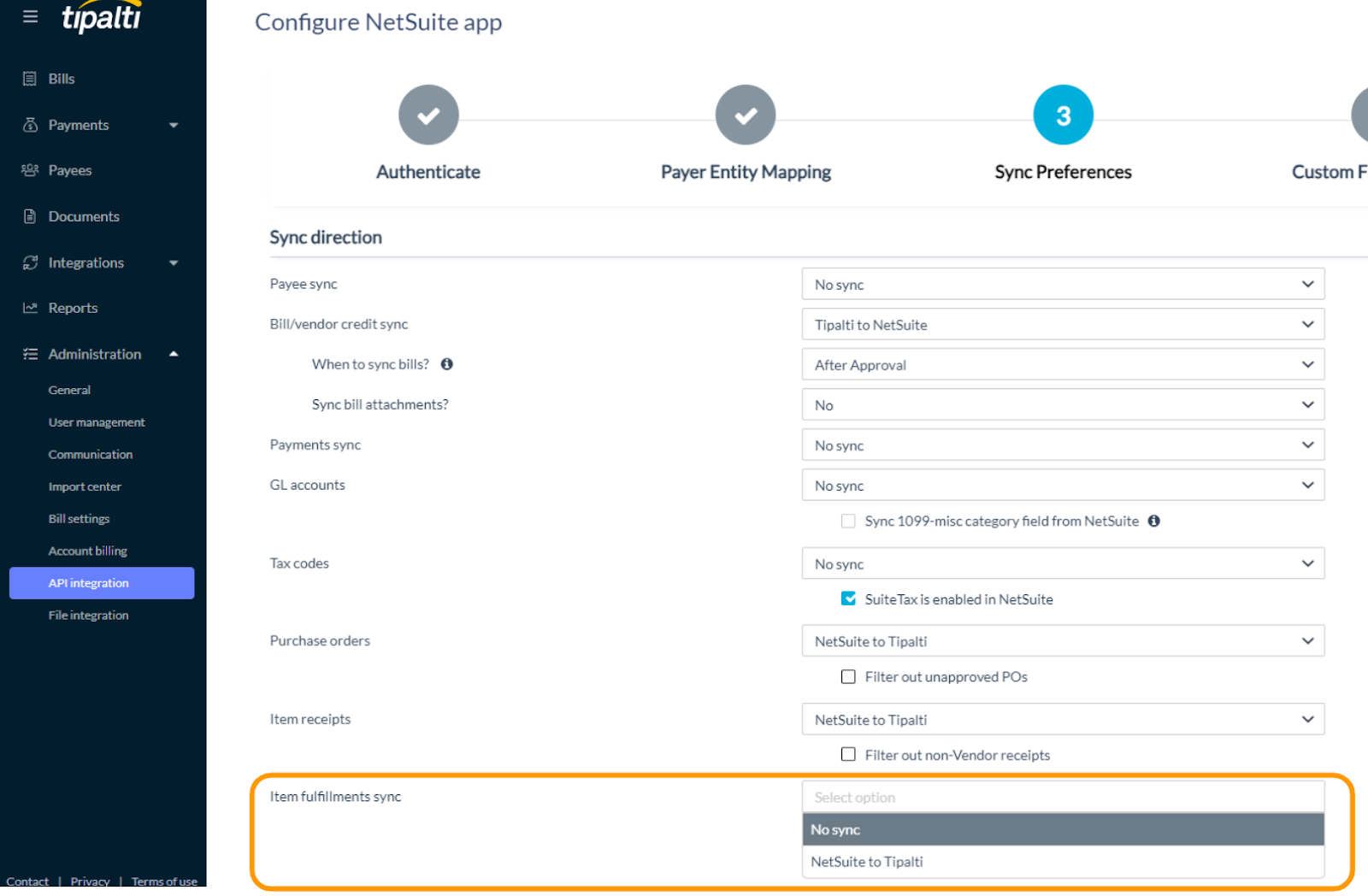Open the Contact footer link

coord(27,881)
